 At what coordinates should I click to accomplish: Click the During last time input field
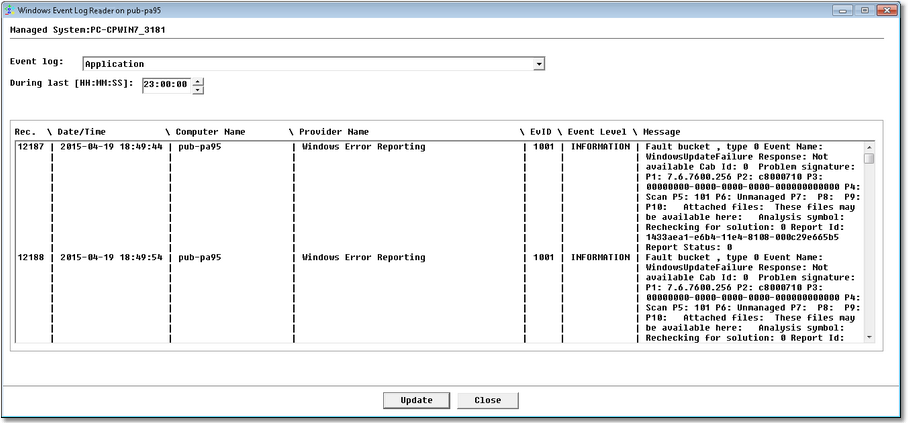pyautogui.click(x=166, y=85)
